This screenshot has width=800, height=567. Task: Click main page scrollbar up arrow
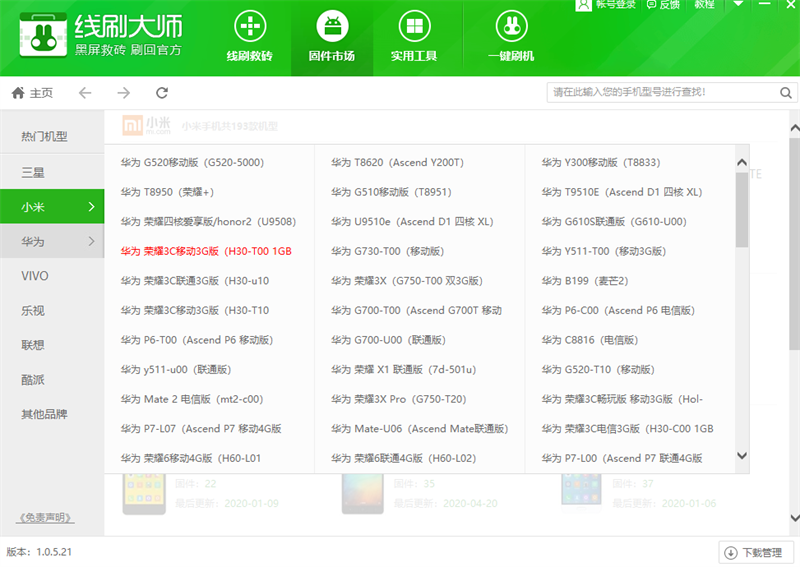point(794,128)
